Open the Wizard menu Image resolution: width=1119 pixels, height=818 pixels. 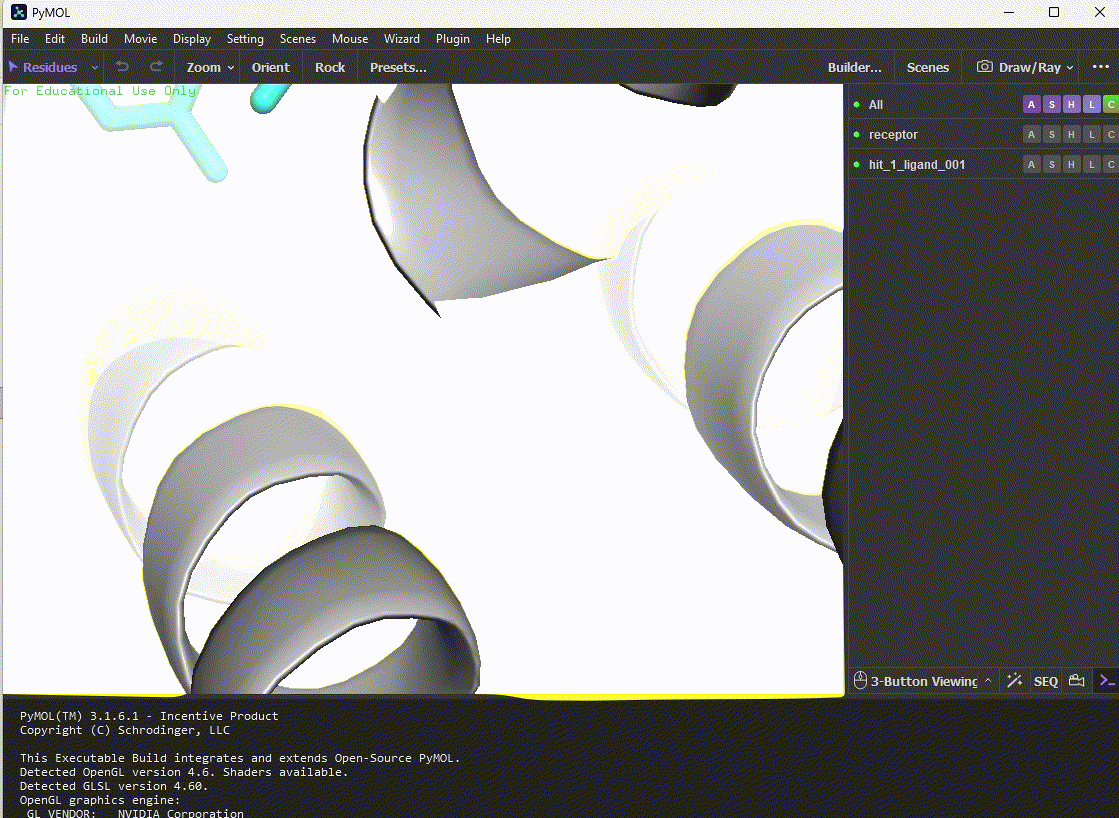[402, 39]
